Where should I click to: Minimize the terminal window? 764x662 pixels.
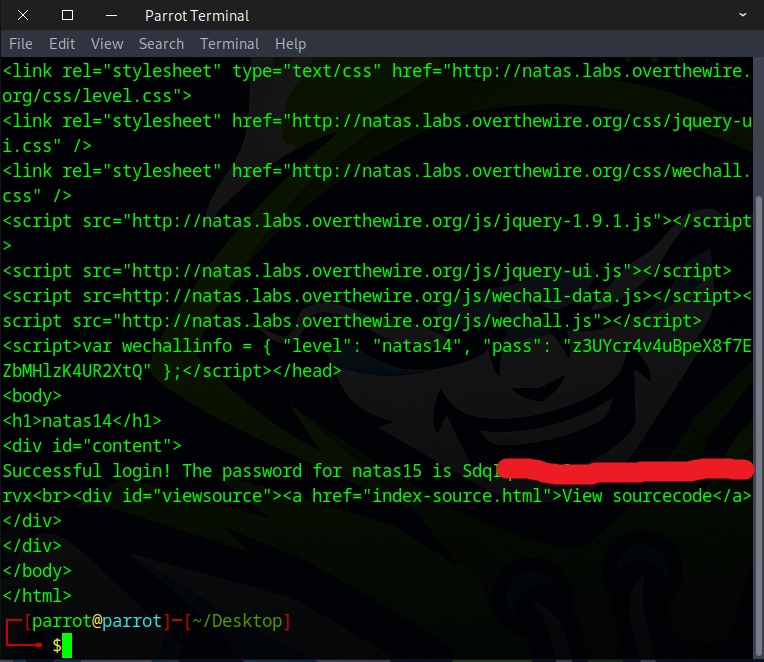[111, 15]
